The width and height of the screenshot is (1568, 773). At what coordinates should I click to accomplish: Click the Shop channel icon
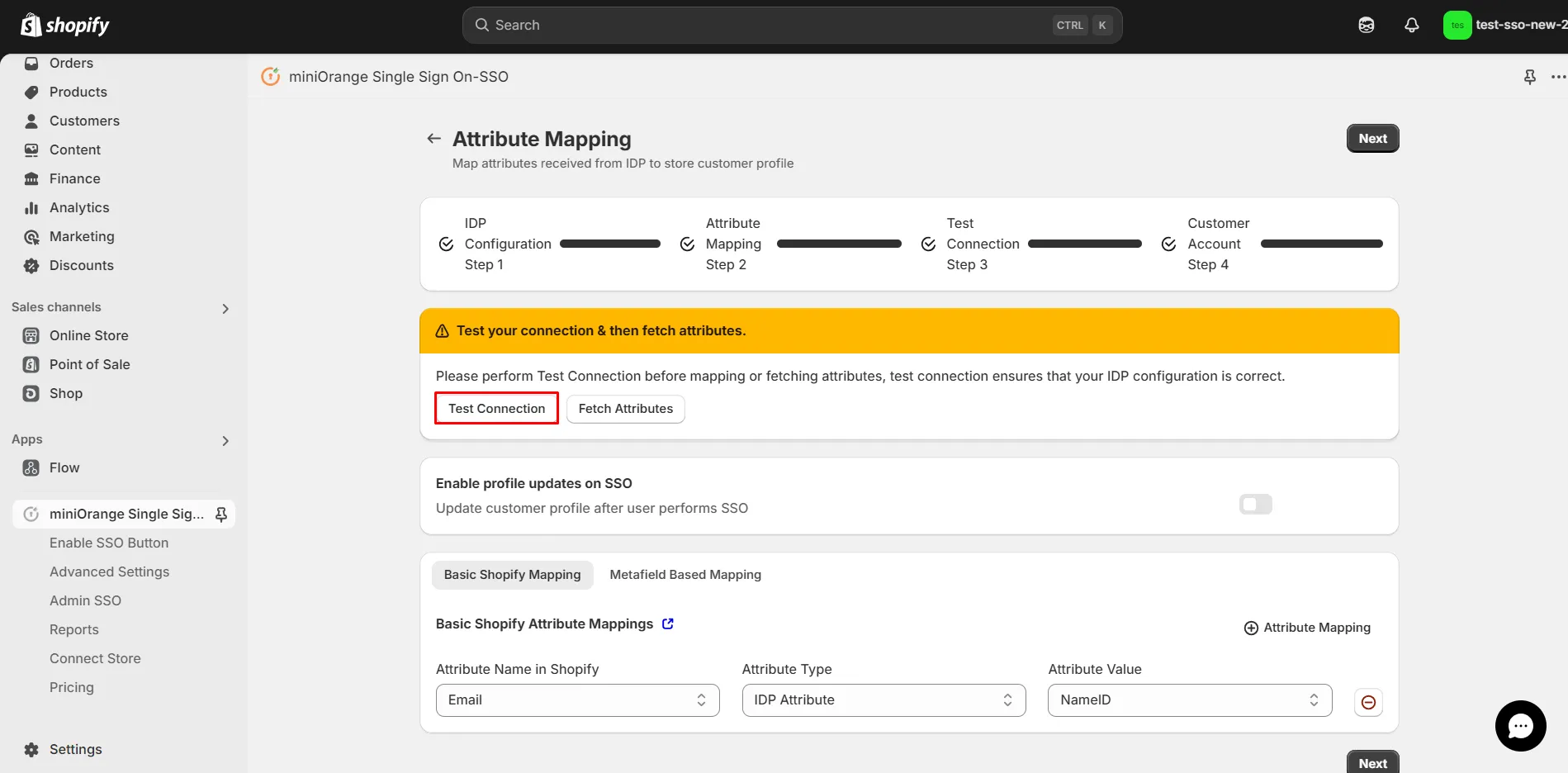pos(31,393)
